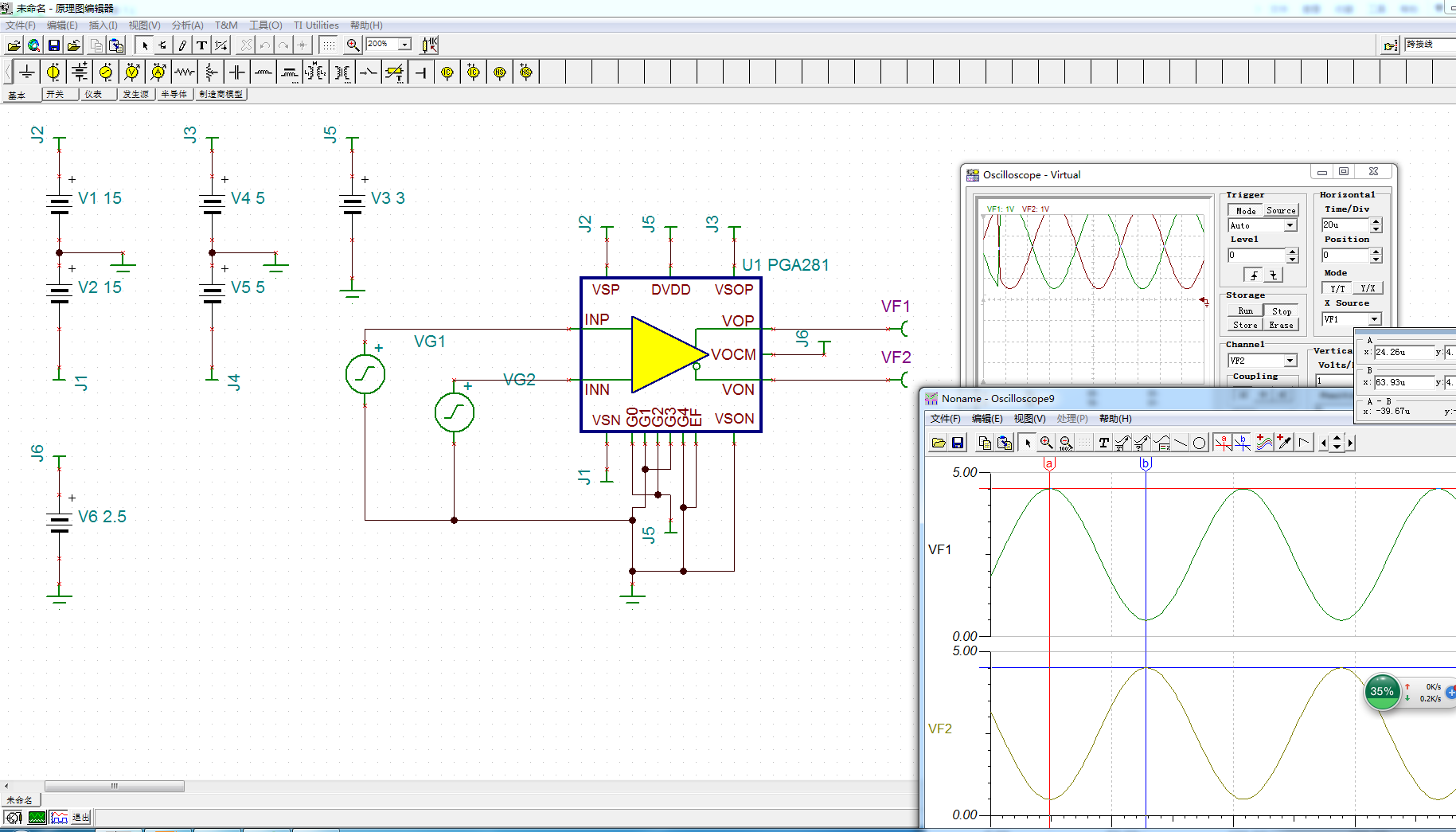This screenshot has width=1456, height=832.
Task: Select the text tool in schematic toolbar
Action: coord(201,45)
